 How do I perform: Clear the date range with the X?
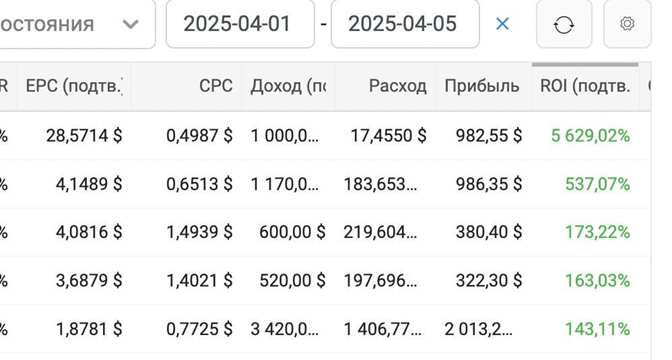[502, 24]
